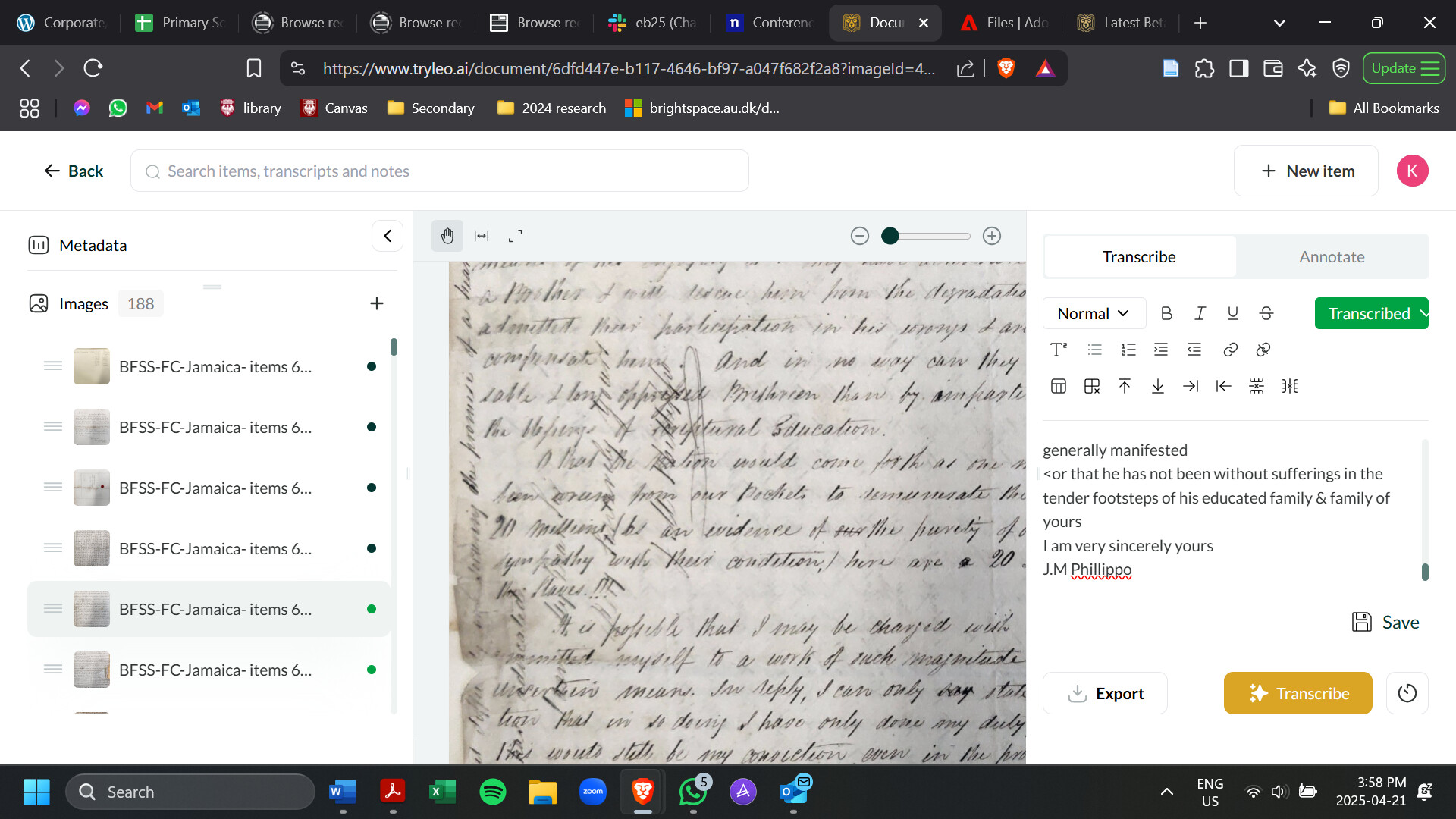Click the image zoom slider handle
Screen dimensions: 1456x819
[890, 236]
